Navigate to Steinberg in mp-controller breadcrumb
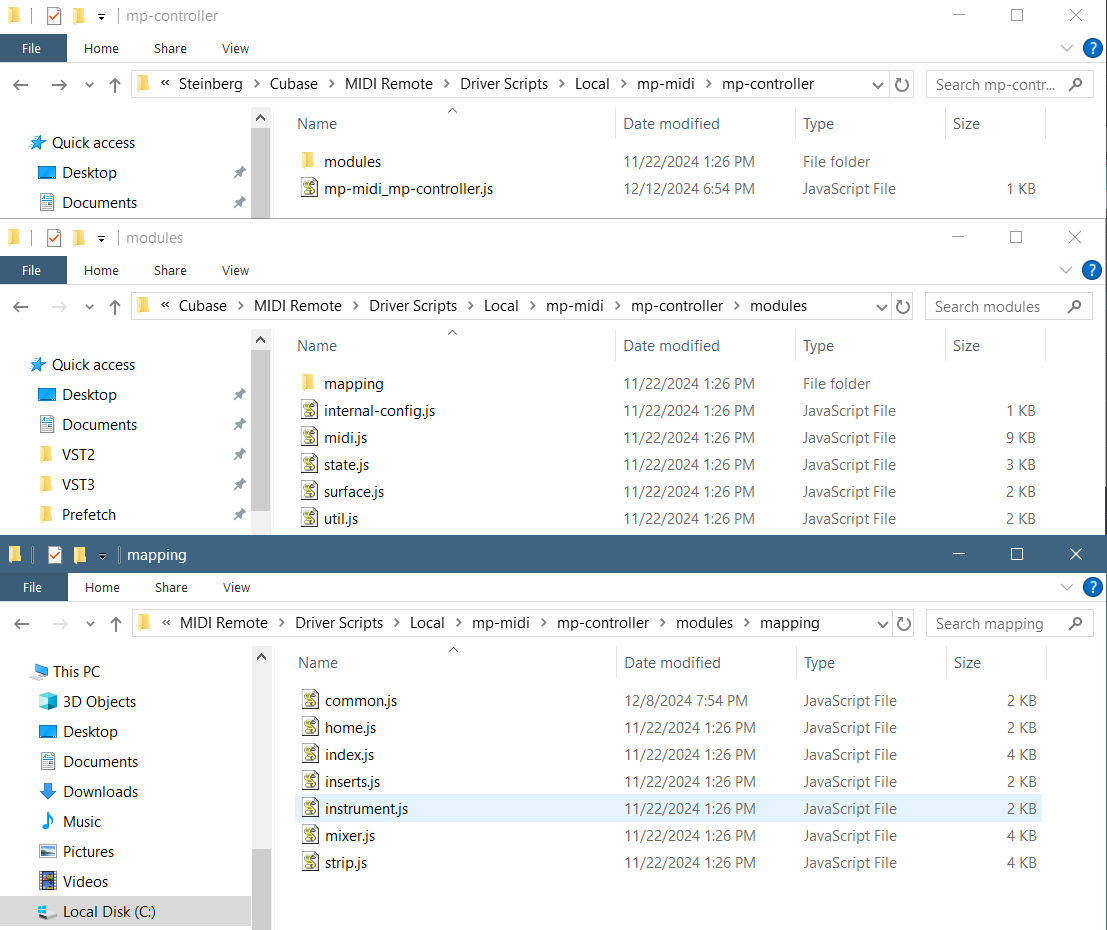Viewport: 1107px width, 930px height. [x=210, y=84]
